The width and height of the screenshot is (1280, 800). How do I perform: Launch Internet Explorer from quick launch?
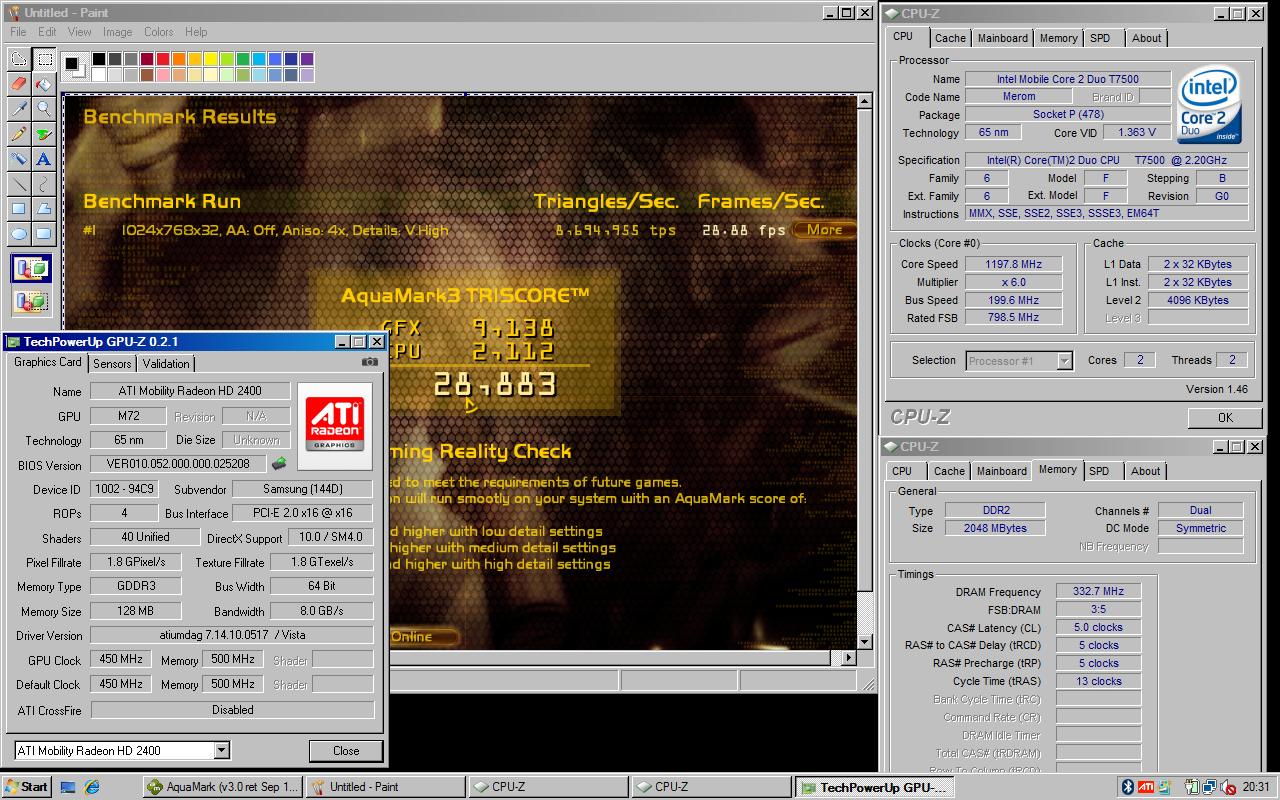[92, 787]
